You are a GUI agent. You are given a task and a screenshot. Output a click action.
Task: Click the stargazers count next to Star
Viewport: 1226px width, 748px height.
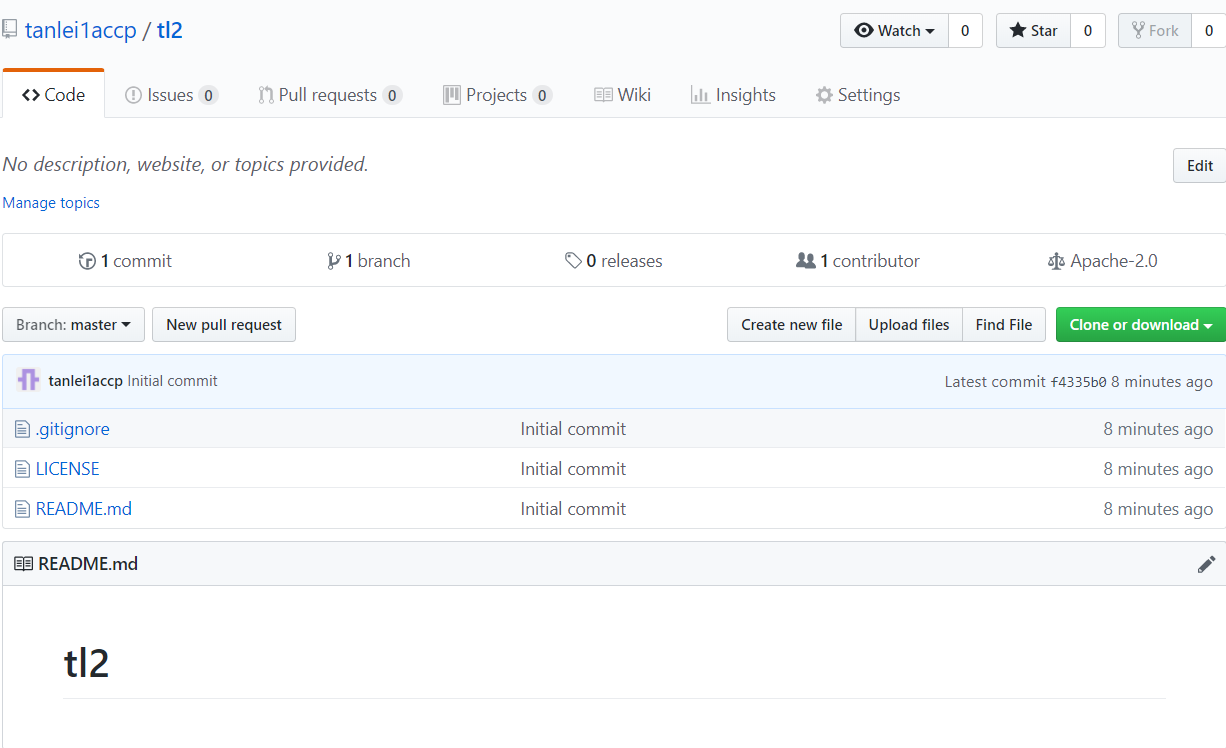pos(1088,31)
